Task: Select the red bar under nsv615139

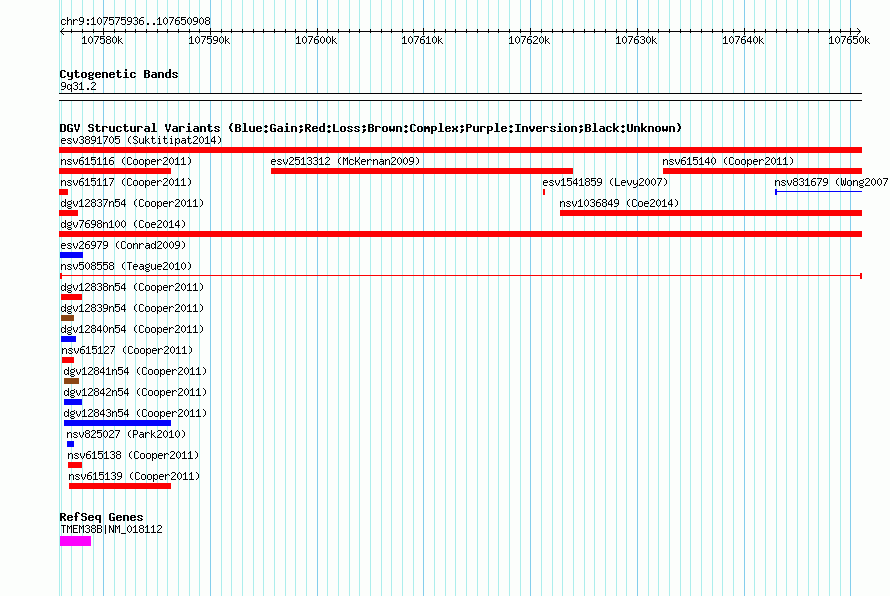Action: (120, 486)
